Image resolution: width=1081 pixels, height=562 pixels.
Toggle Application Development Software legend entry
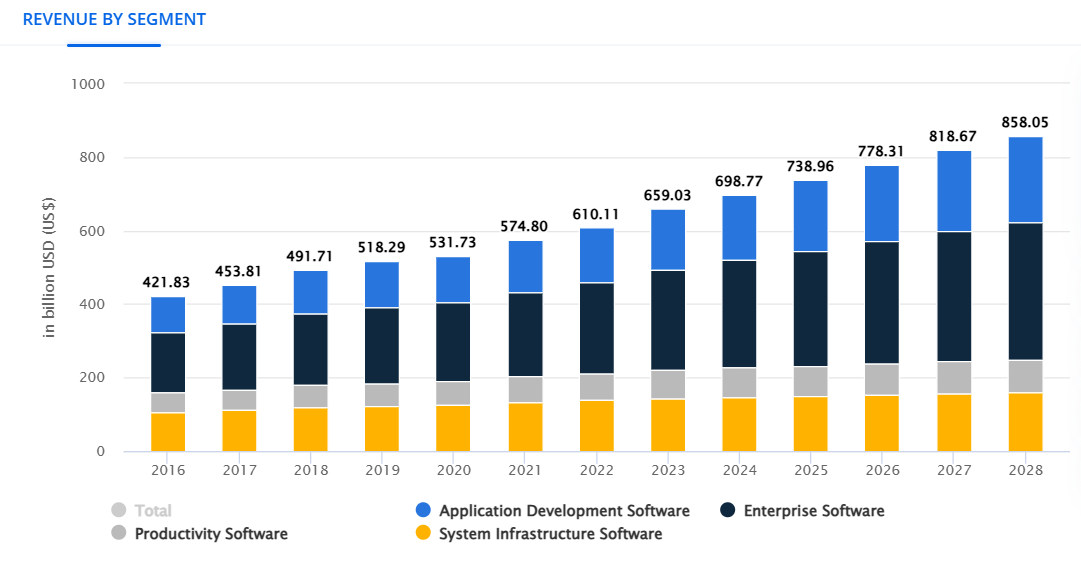[x=564, y=511]
